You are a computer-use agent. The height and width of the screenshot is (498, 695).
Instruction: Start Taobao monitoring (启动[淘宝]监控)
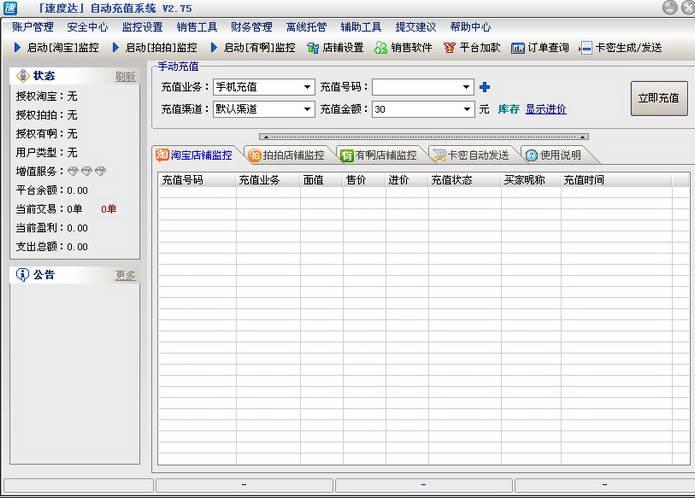56,47
